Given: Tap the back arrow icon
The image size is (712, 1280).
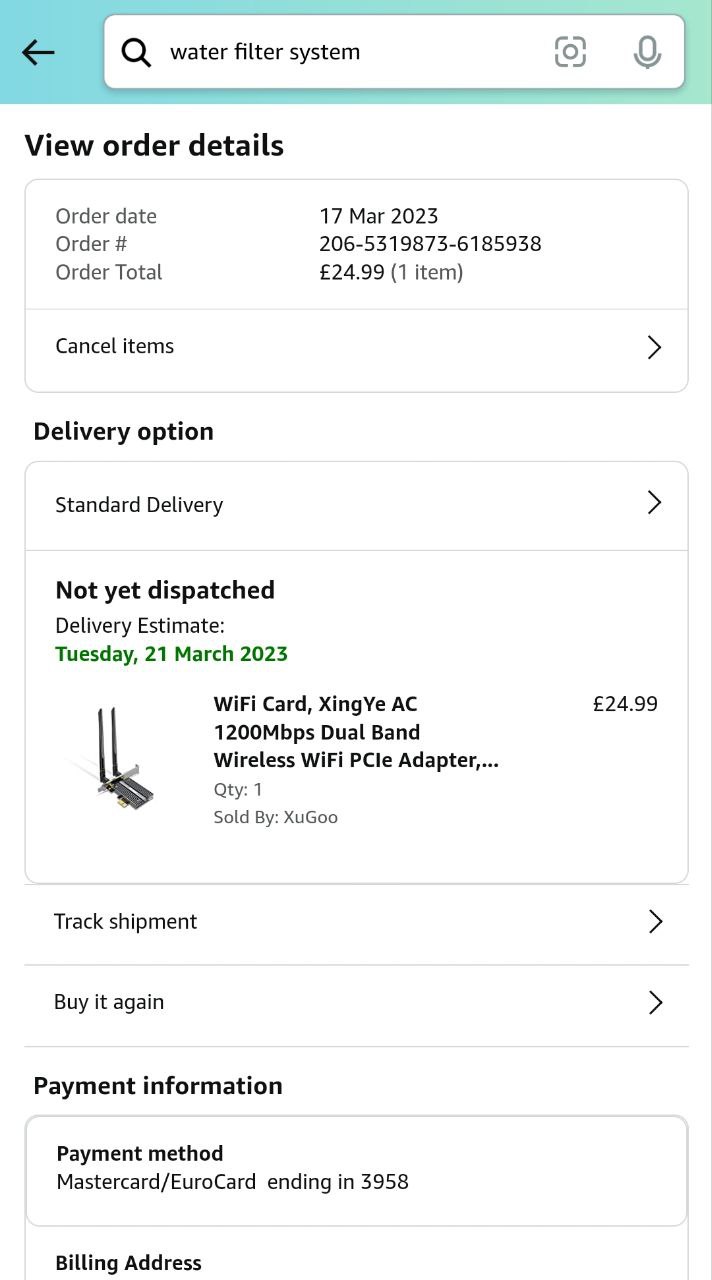Looking at the screenshot, I should (38, 52).
